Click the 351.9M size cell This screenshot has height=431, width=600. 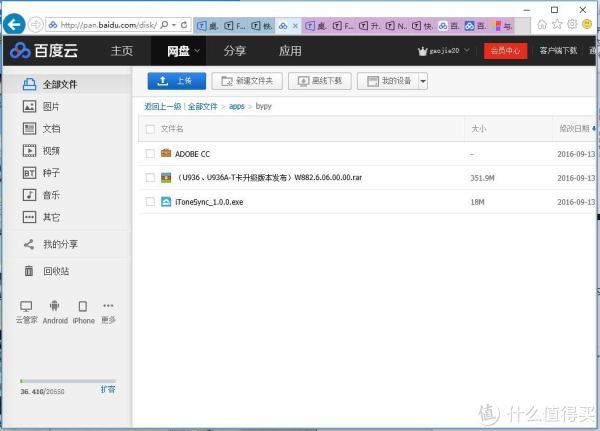482,178
